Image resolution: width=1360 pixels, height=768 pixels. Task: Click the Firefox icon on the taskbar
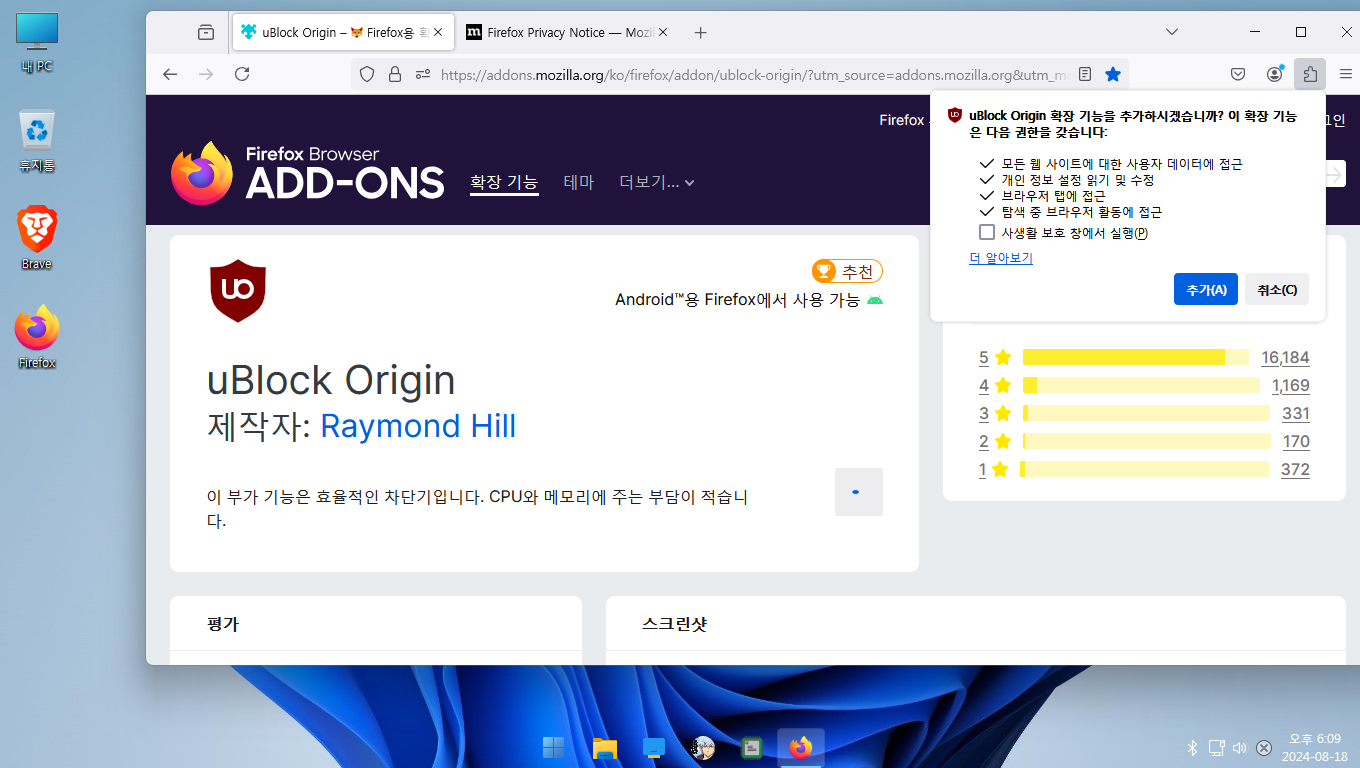point(800,747)
